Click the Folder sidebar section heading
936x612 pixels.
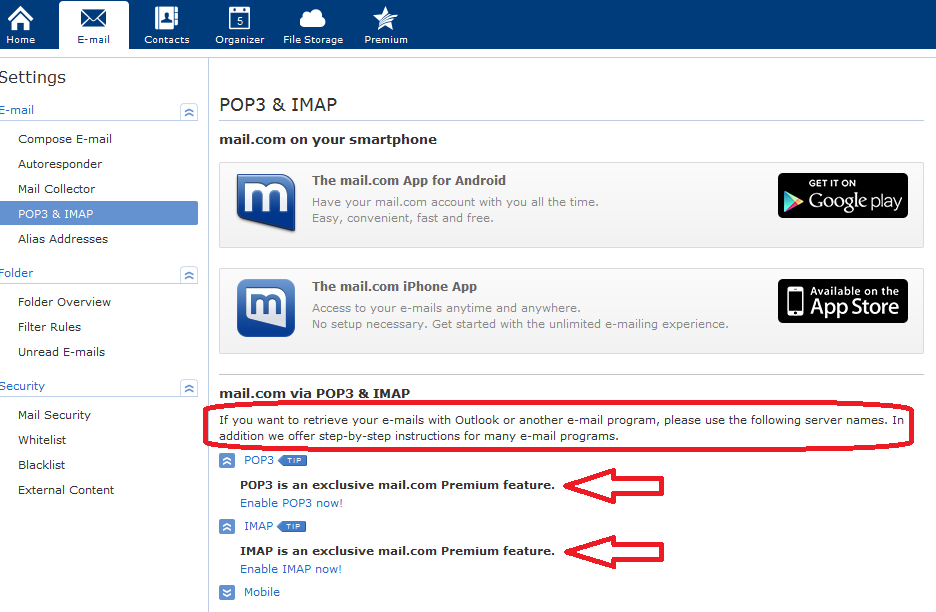16,273
